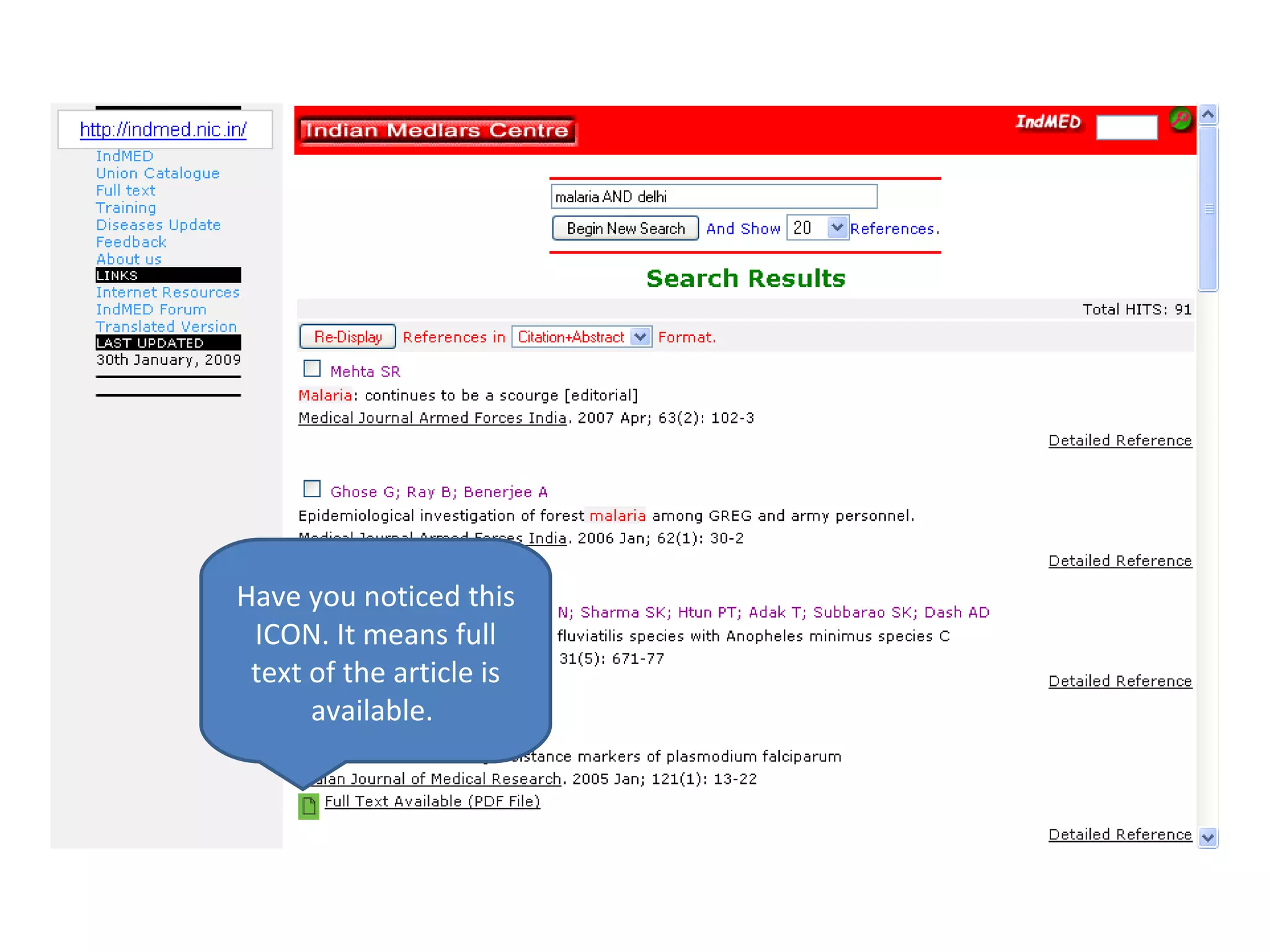Open Diseases Update sidebar menu item
Screen dimensions: 1270x952
(x=158, y=225)
